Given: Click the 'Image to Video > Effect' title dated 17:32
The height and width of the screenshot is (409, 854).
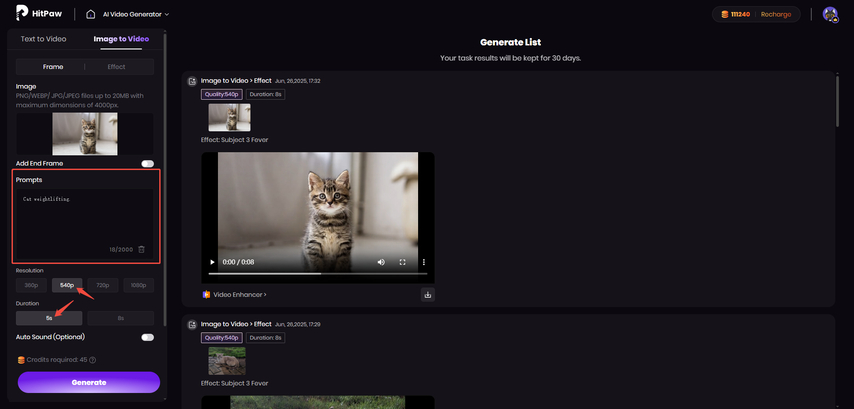Looking at the screenshot, I should (236, 81).
